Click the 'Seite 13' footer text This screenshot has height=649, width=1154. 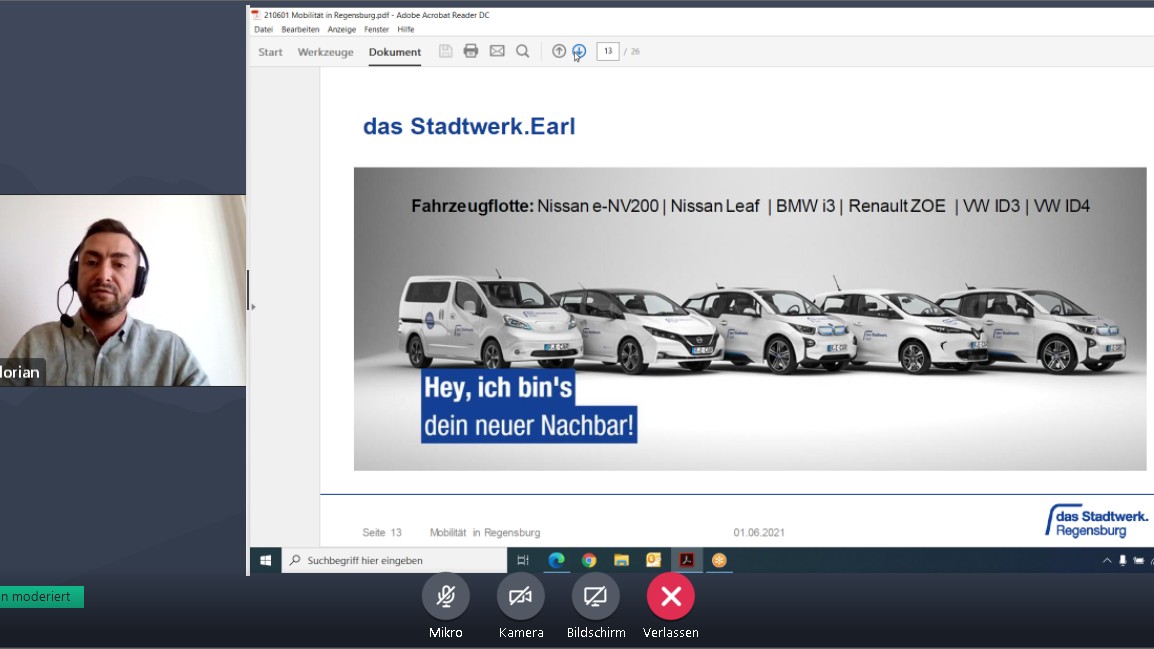click(x=382, y=532)
